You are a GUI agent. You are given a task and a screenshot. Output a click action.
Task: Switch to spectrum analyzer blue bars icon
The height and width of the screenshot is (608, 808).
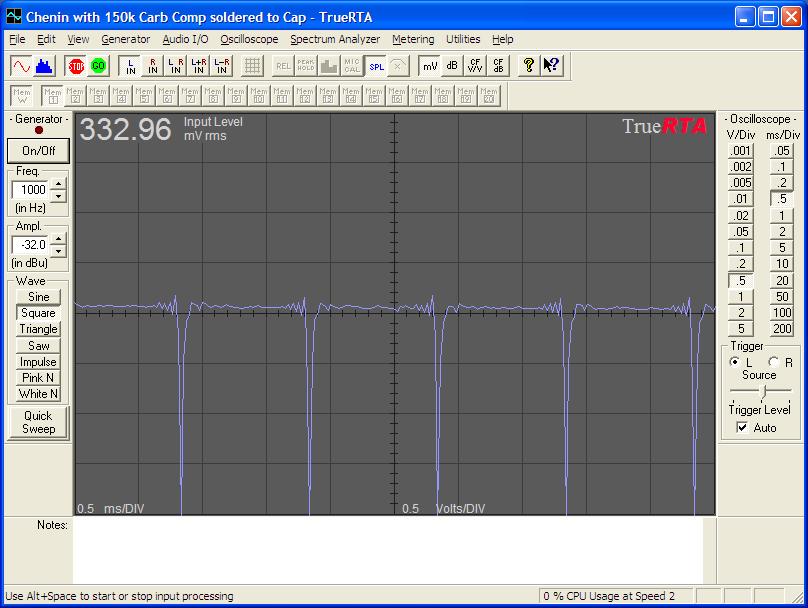click(44, 66)
